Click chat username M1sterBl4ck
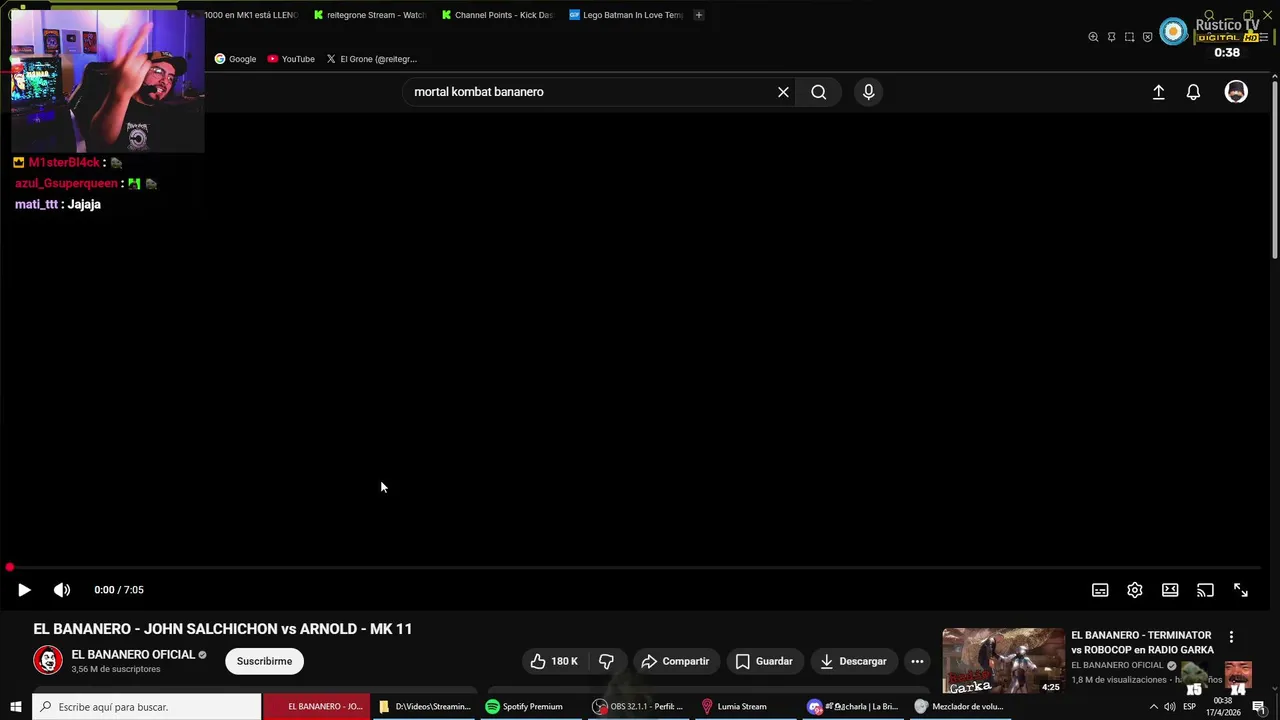Image resolution: width=1280 pixels, height=720 pixels. coord(64,162)
